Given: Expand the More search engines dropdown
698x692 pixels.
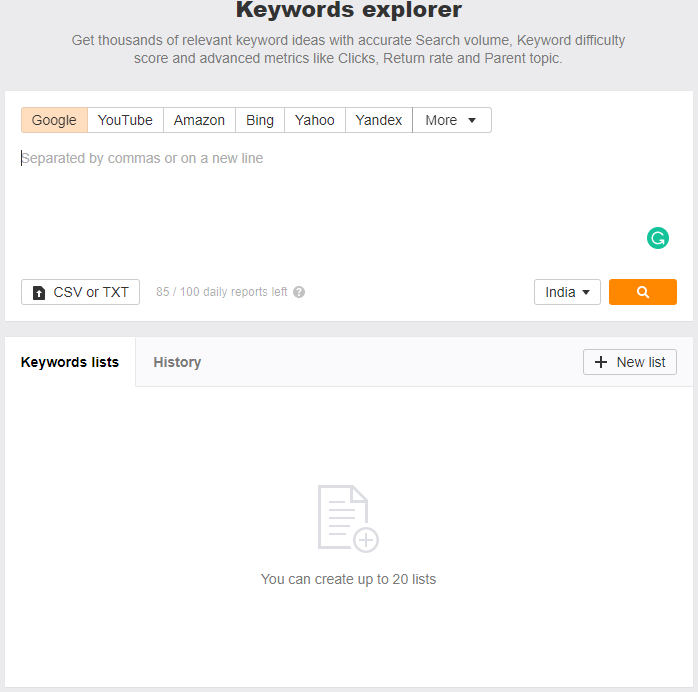Looking at the screenshot, I should pos(452,120).
